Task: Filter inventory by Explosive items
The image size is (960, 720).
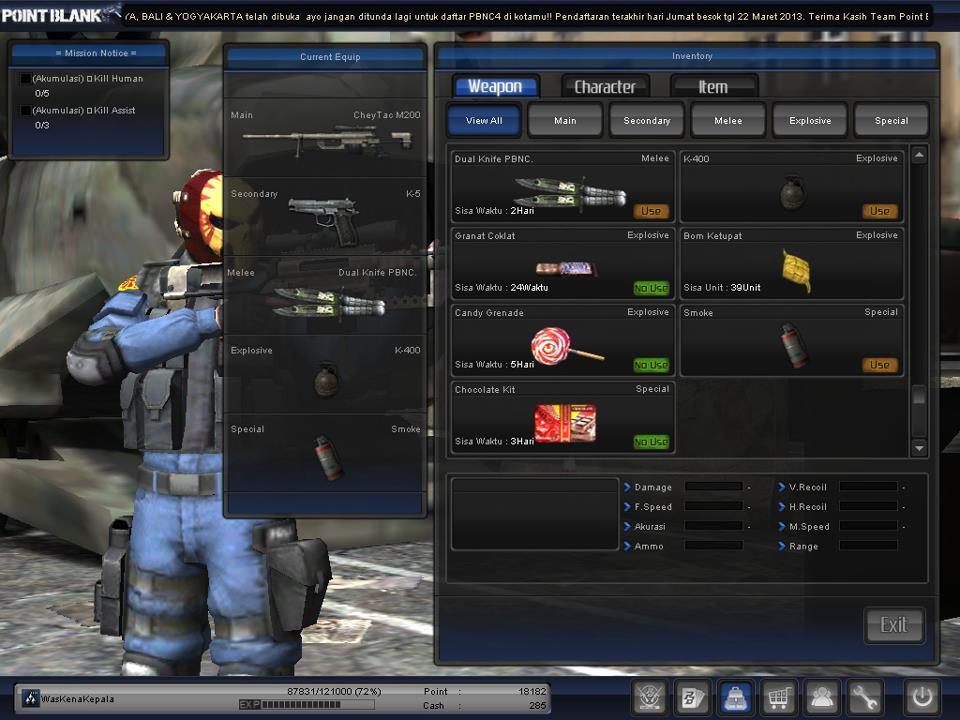Action: click(x=810, y=120)
